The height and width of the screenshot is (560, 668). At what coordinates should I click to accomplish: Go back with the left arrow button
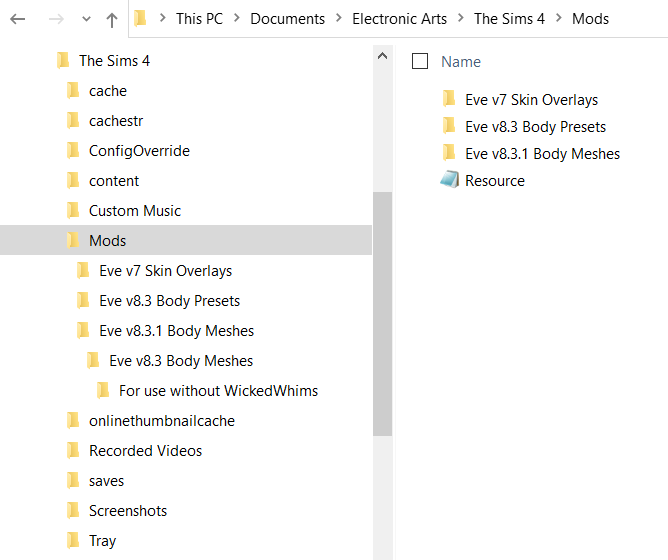[x=17, y=19]
